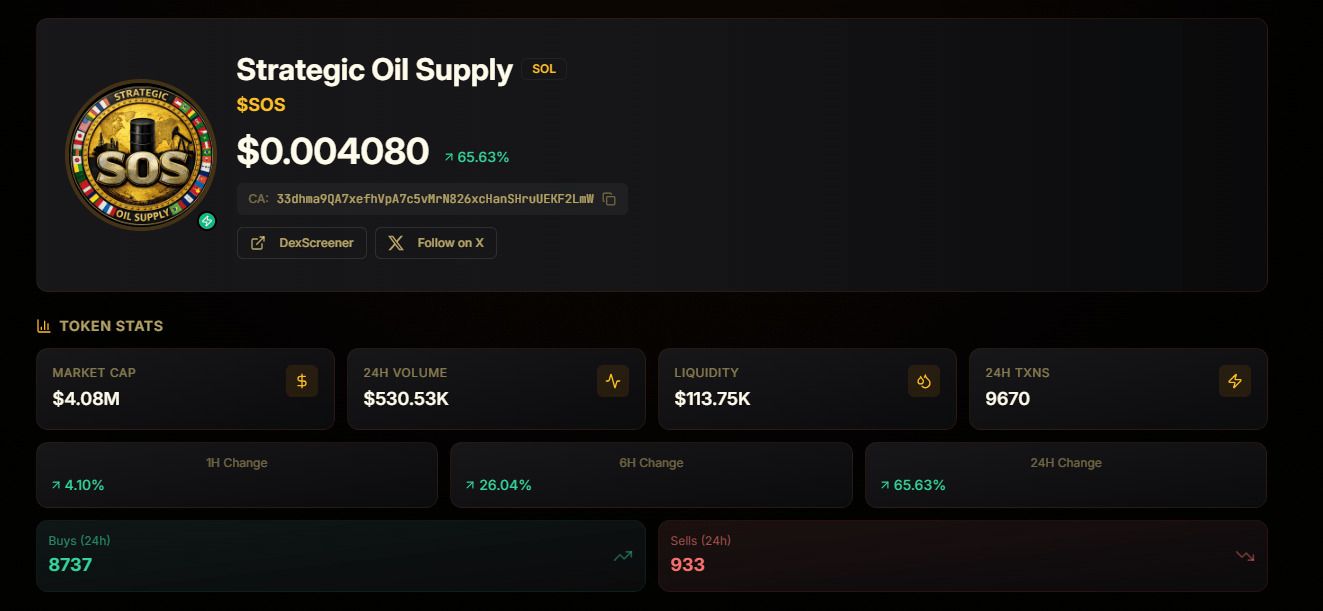This screenshot has height=611, width=1323.
Task: Click the 65.63% price change indicator
Action: tap(477, 157)
